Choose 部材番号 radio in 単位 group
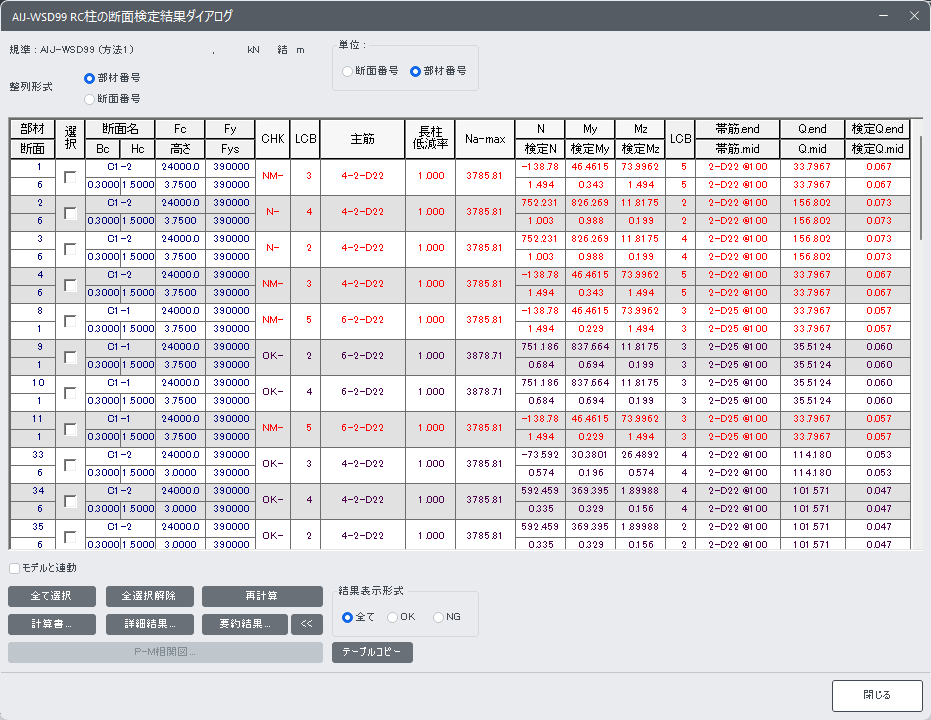The height and width of the screenshot is (720, 931). tap(416, 71)
